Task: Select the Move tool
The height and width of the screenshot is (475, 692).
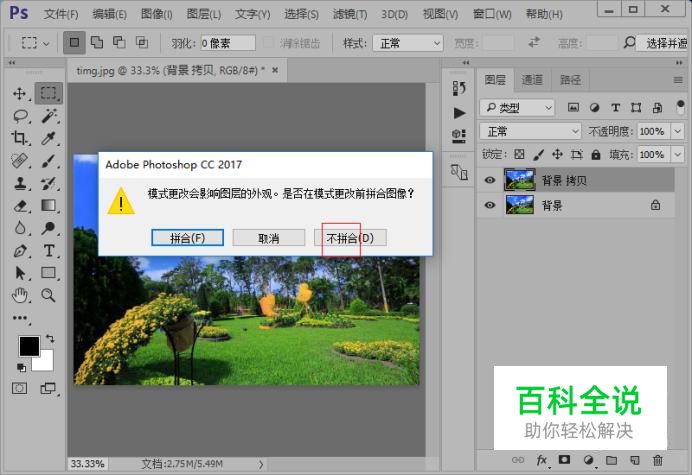Action: click(19, 94)
